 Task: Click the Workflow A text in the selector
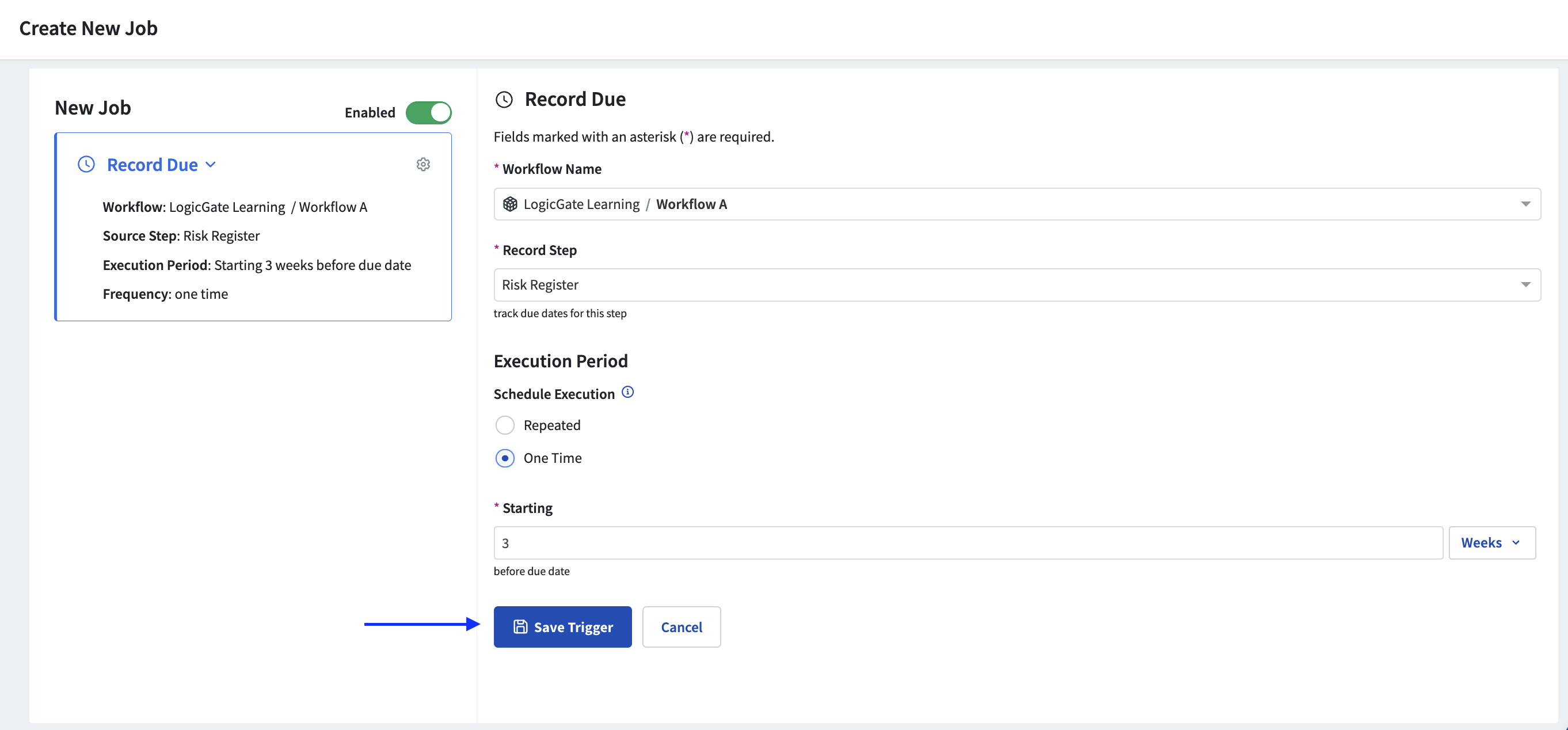(691, 204)
